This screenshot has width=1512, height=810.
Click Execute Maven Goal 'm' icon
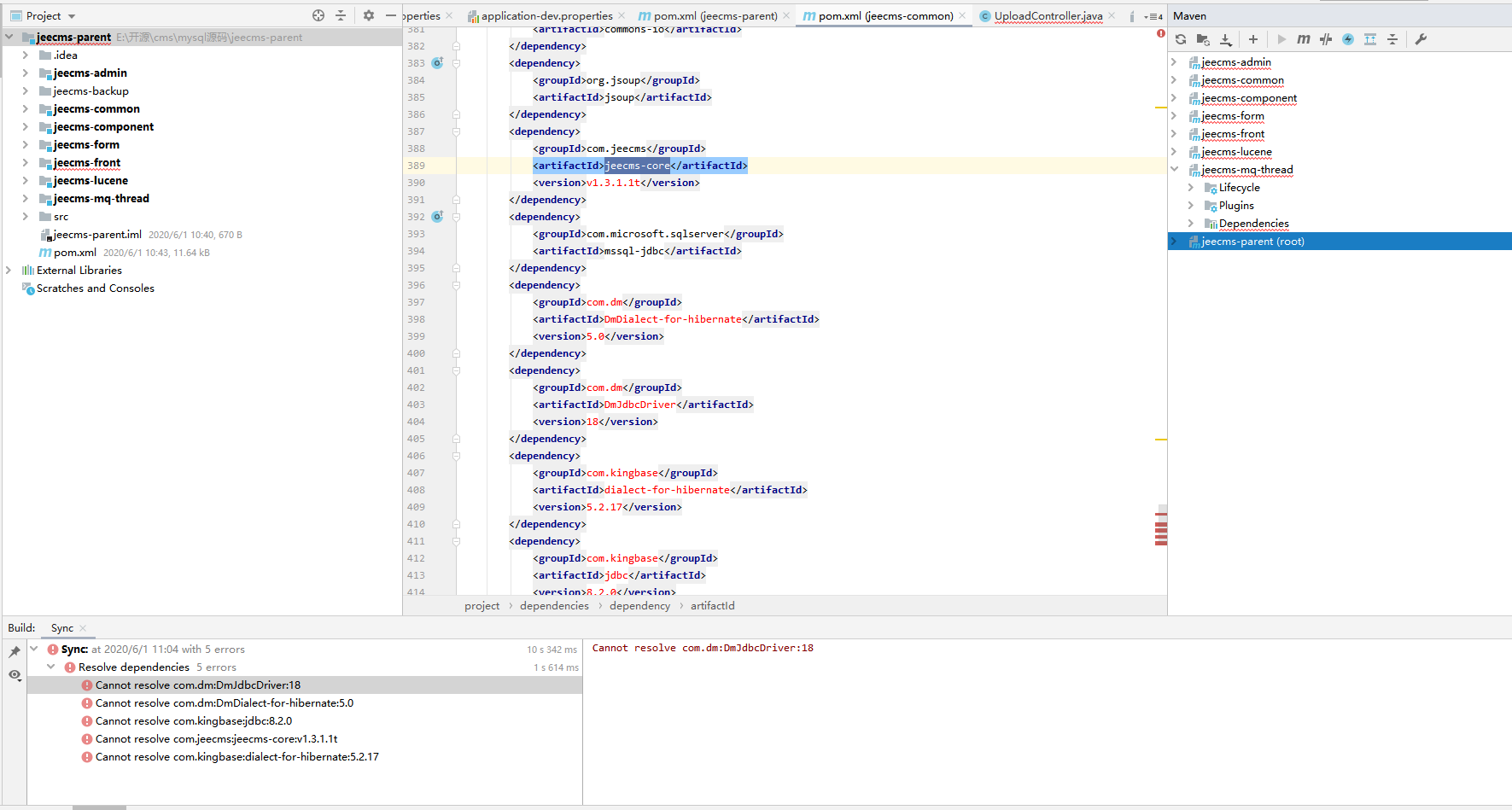pyautogui.click(x=1303, y=39)
